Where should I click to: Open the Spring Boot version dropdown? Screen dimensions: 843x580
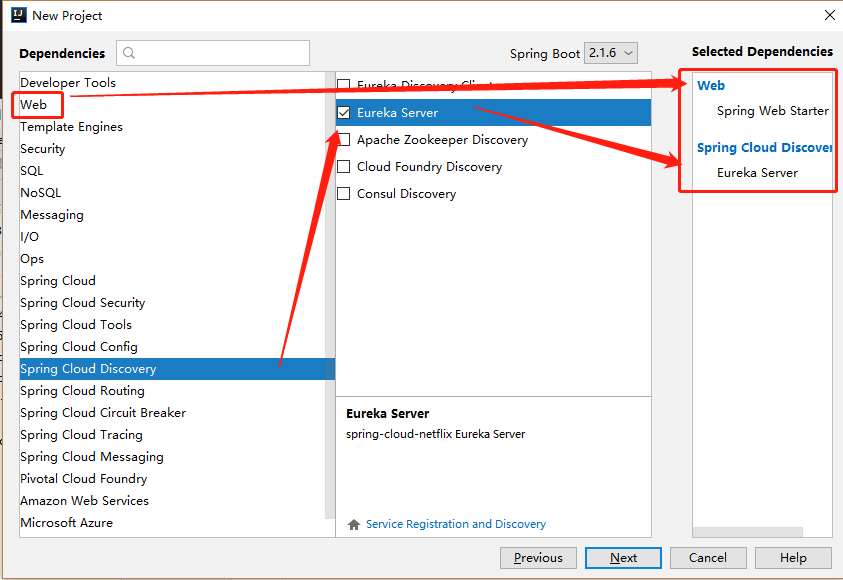[611, 53]
